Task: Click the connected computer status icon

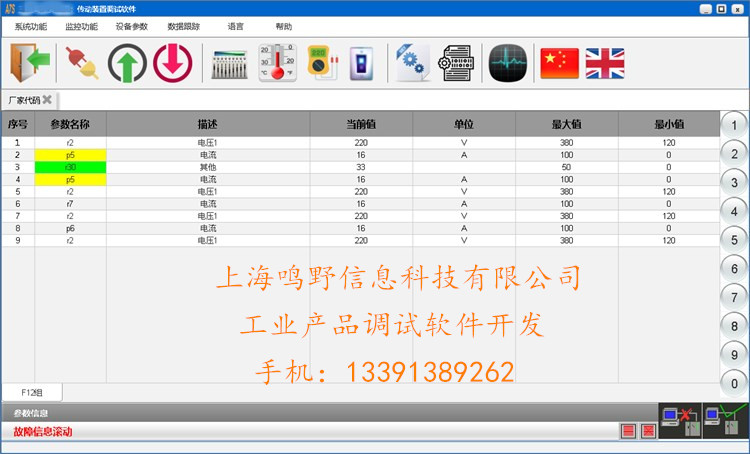Action: click(x=726, y=421)
